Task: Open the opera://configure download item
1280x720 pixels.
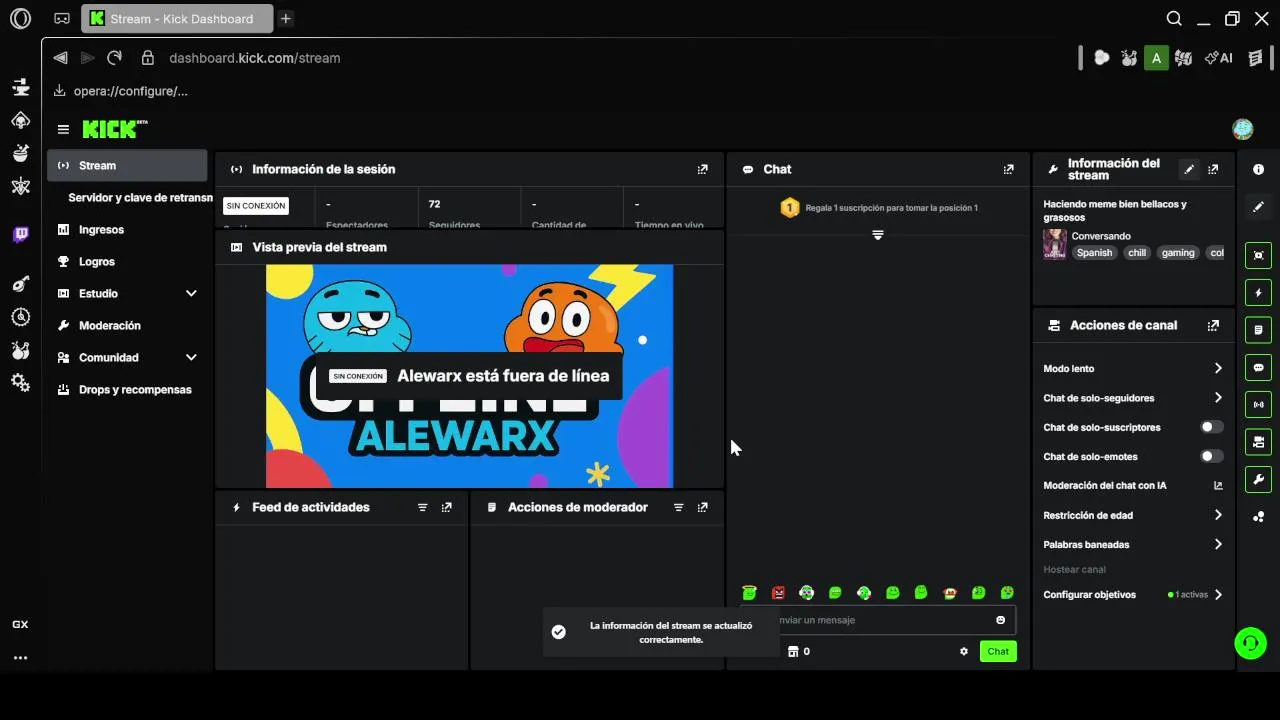Action: tap(121, 91)
